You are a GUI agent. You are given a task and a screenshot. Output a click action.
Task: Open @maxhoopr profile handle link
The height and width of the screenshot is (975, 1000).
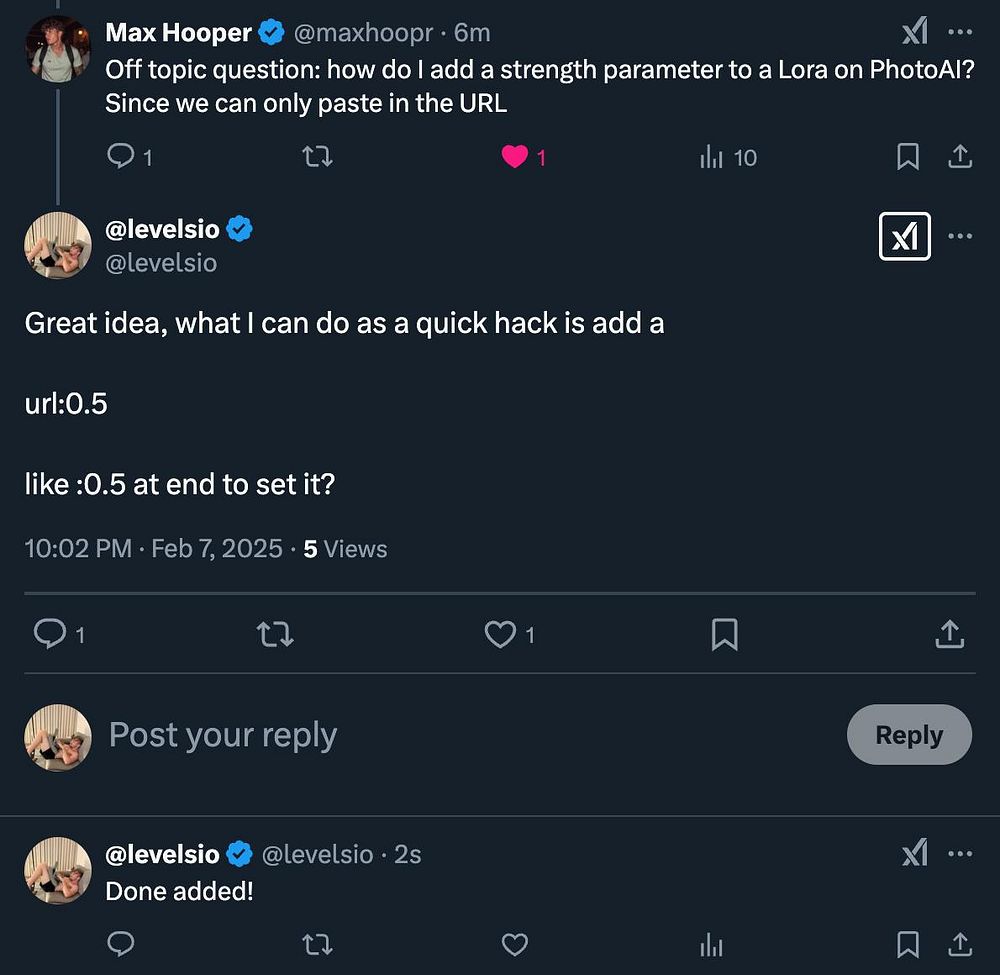tap(363, 33)
